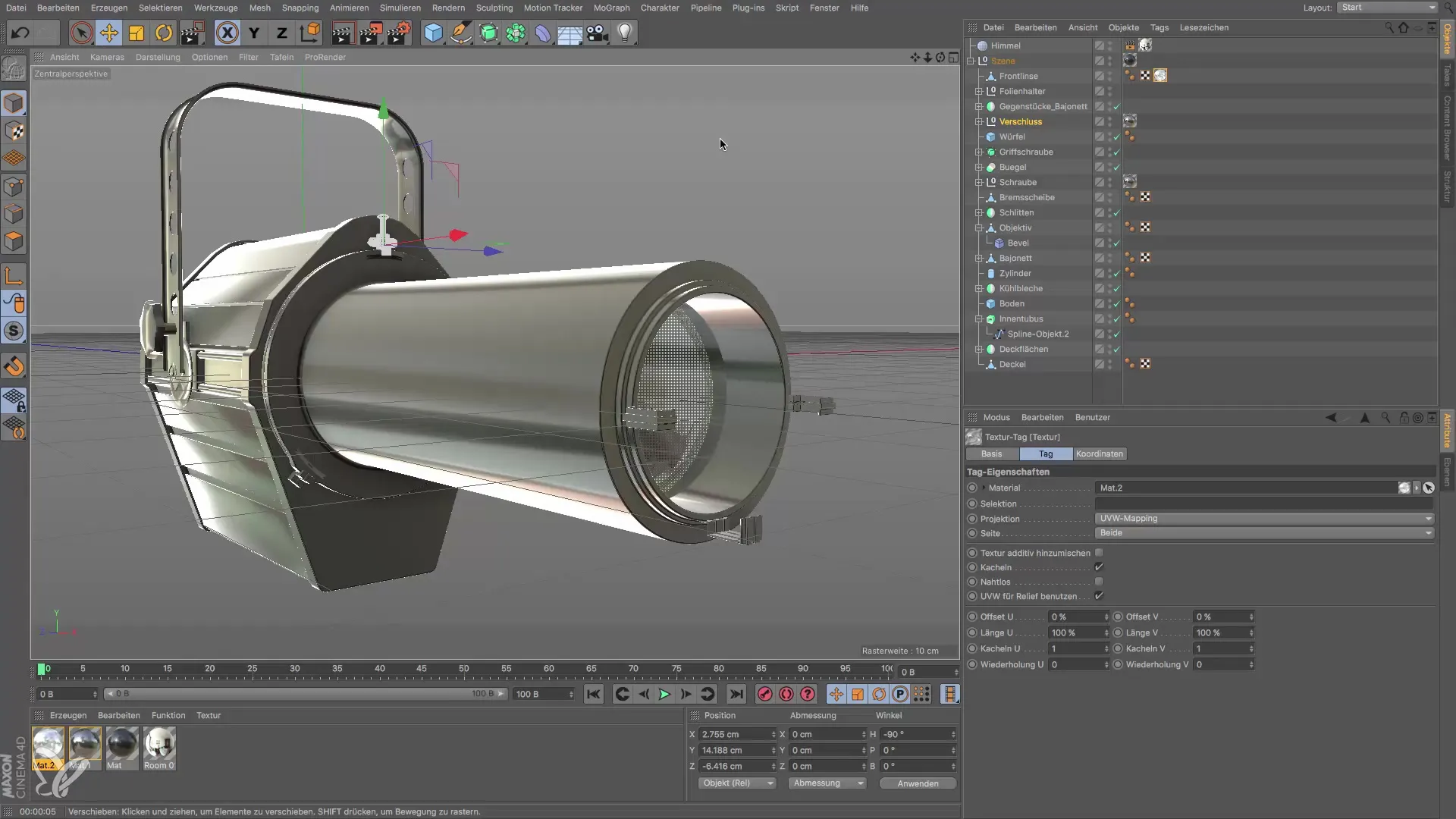This screenshot has height=819, width=1456.
Task: Collapse the Innentubus tree item
Action: tap(978, 318)
